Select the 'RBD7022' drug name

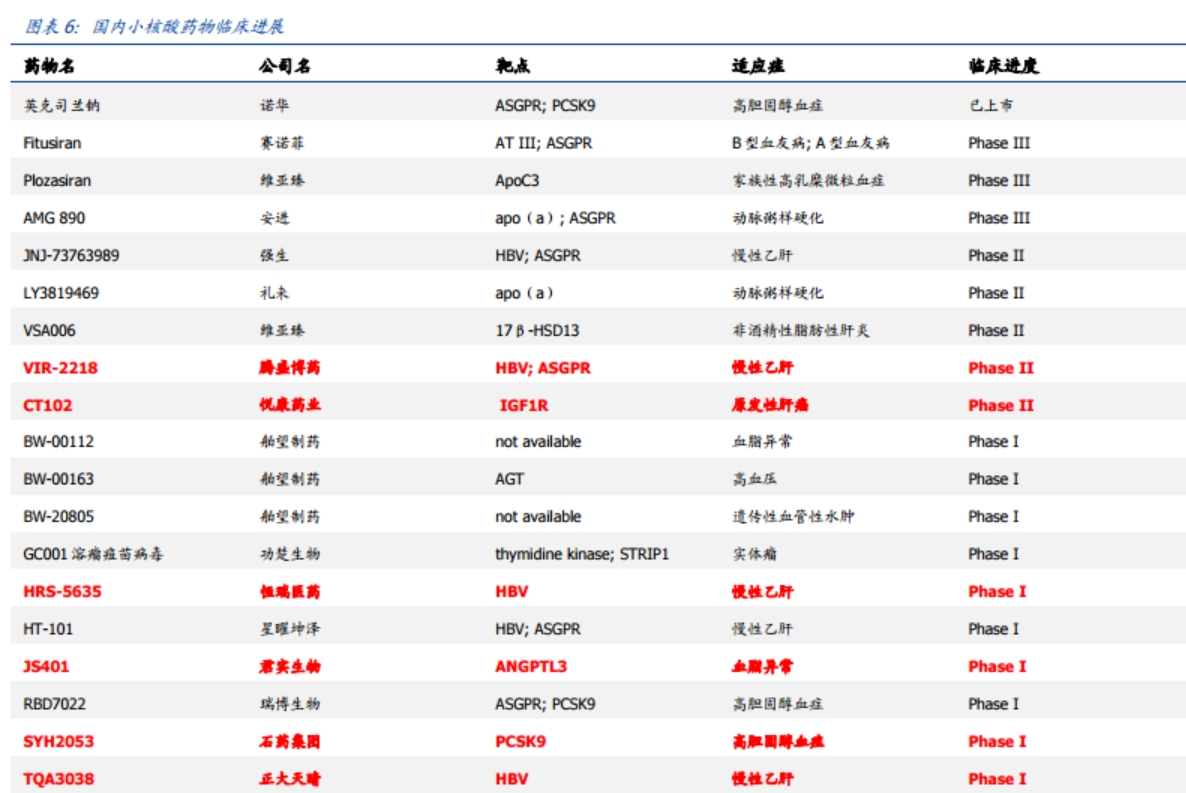(x=54, y=704)
